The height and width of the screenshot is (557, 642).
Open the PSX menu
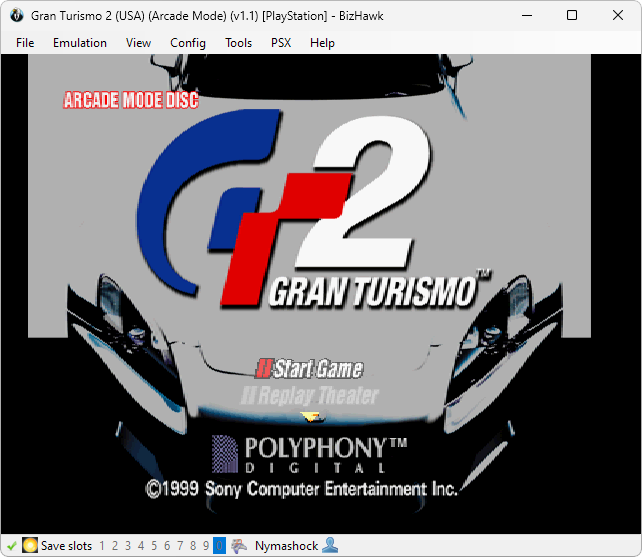point(281,43)
